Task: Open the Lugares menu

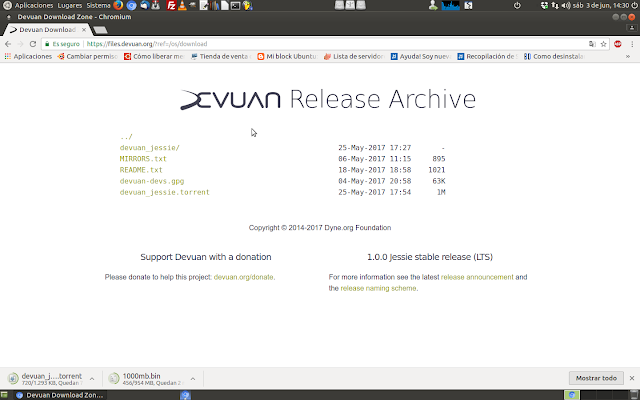Action: [69, 5]
